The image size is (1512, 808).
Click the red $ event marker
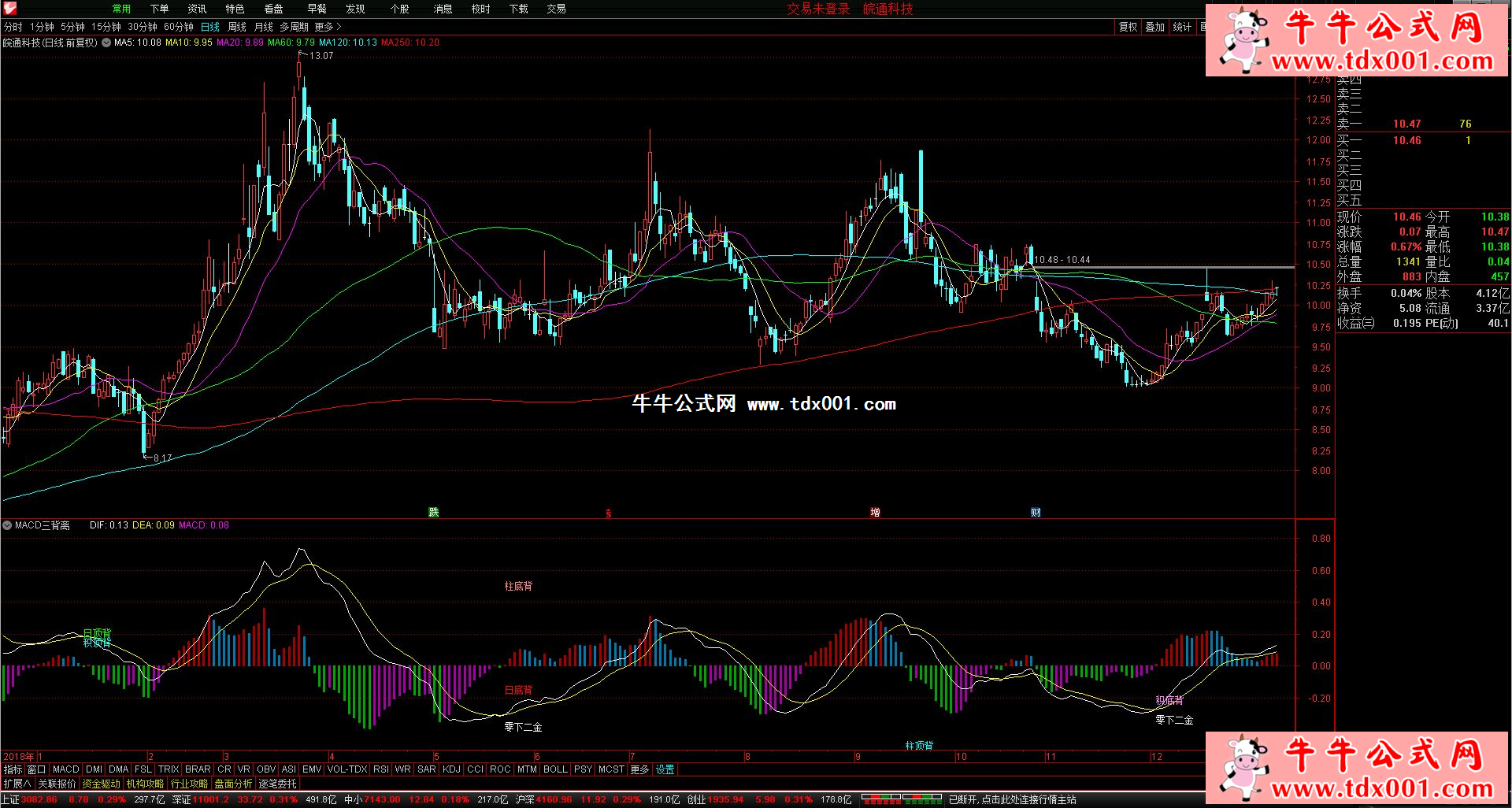[608, 513]
